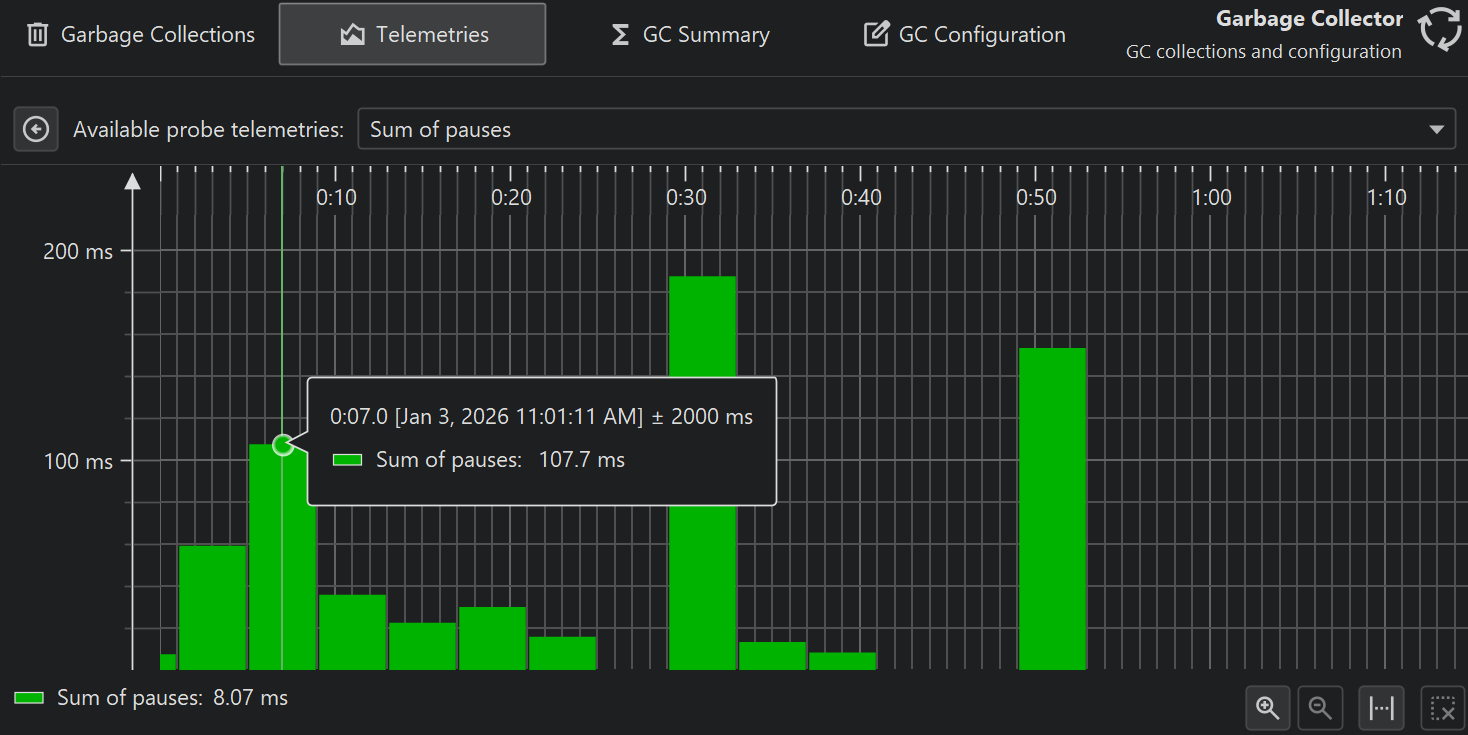
Task: Click the green Sum of pauses legend swatch
Action: pyautogui.click(x=29, y=698)
